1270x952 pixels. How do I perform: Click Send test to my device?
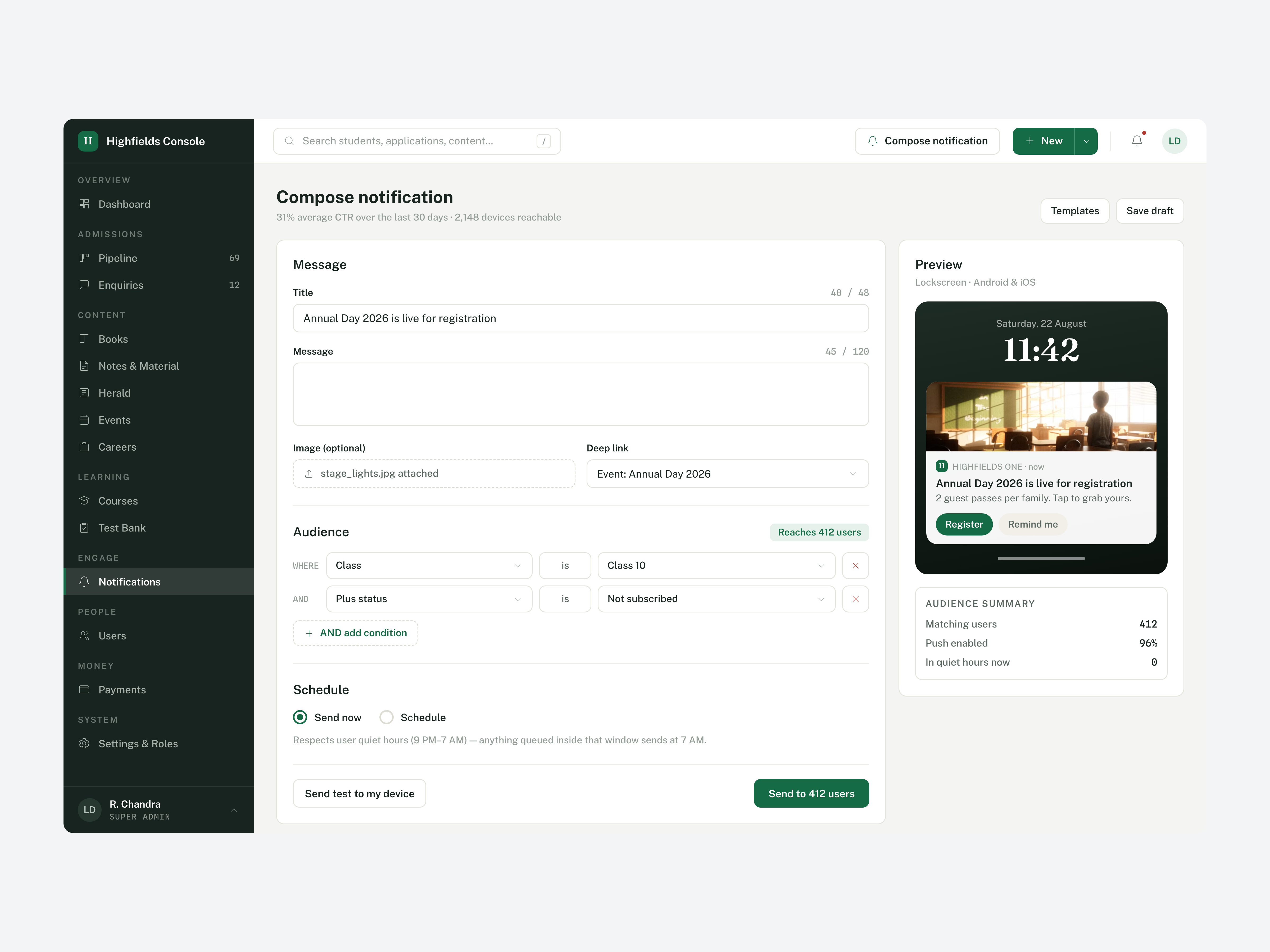(x=359, y=794)
